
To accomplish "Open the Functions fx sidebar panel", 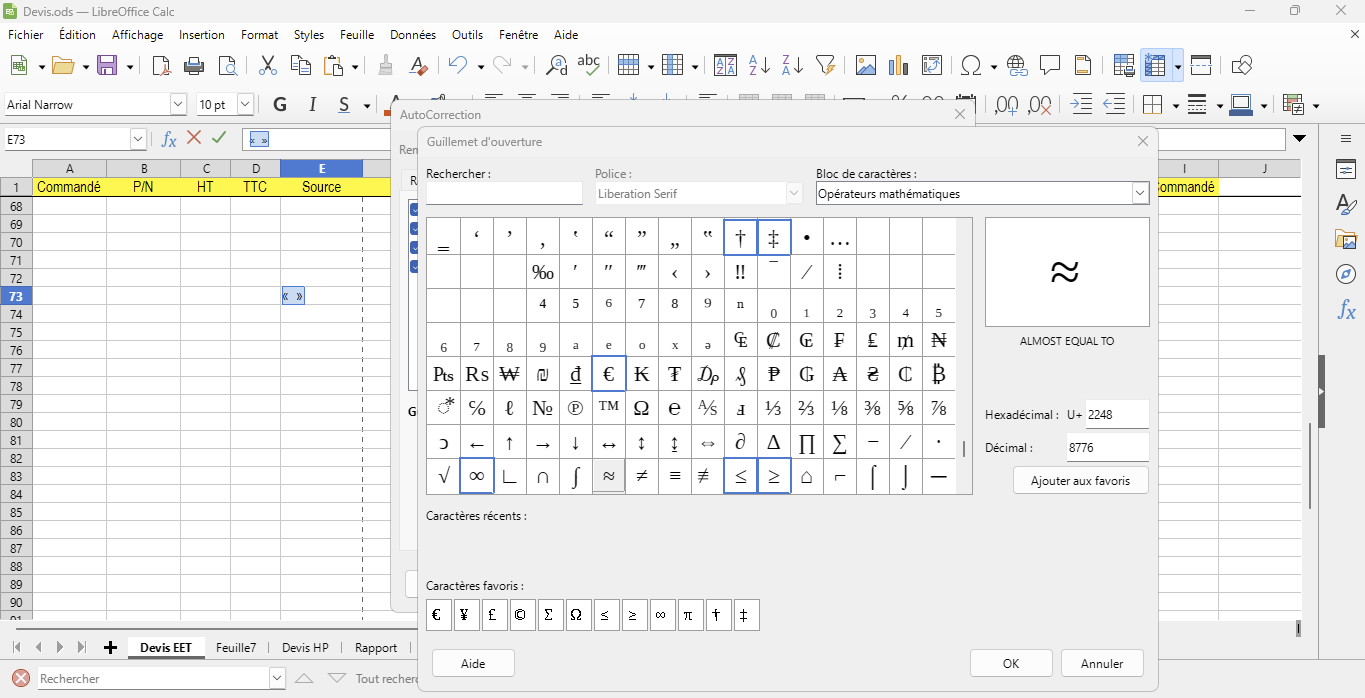I will coord(1346,310).
